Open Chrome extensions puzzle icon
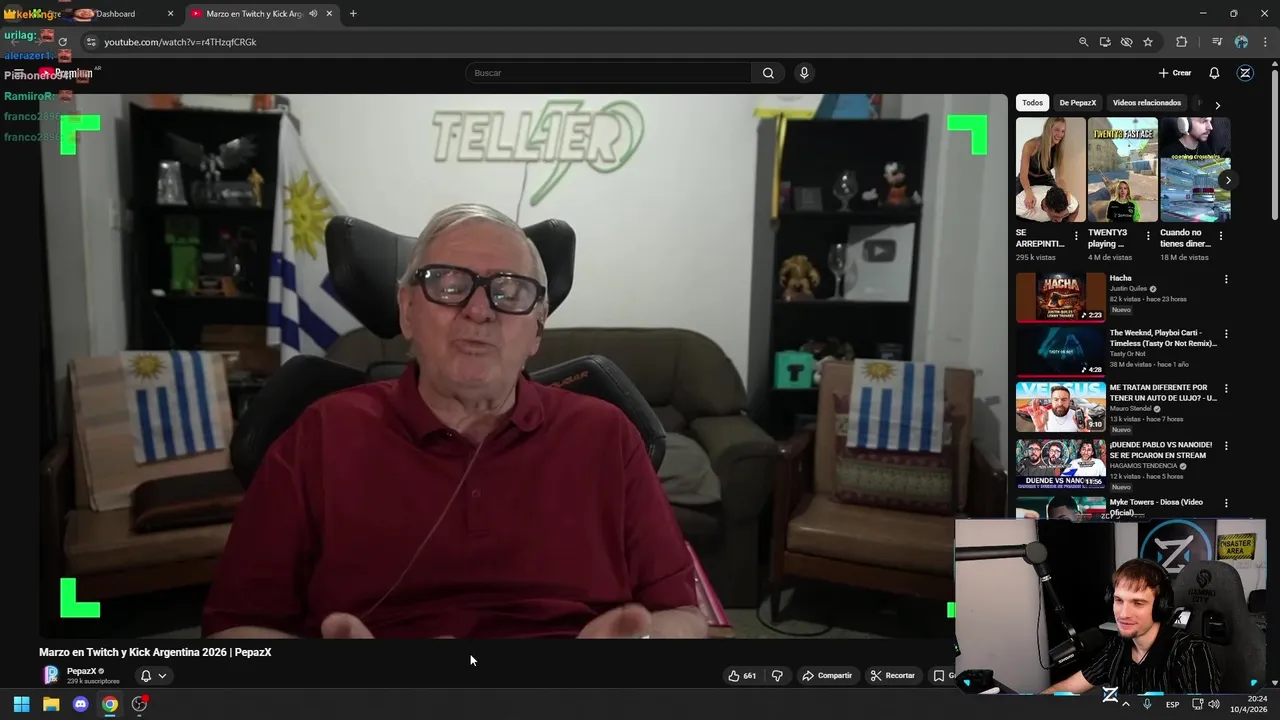Viewport: 1280px width, 720px height. coord(1181,42)
